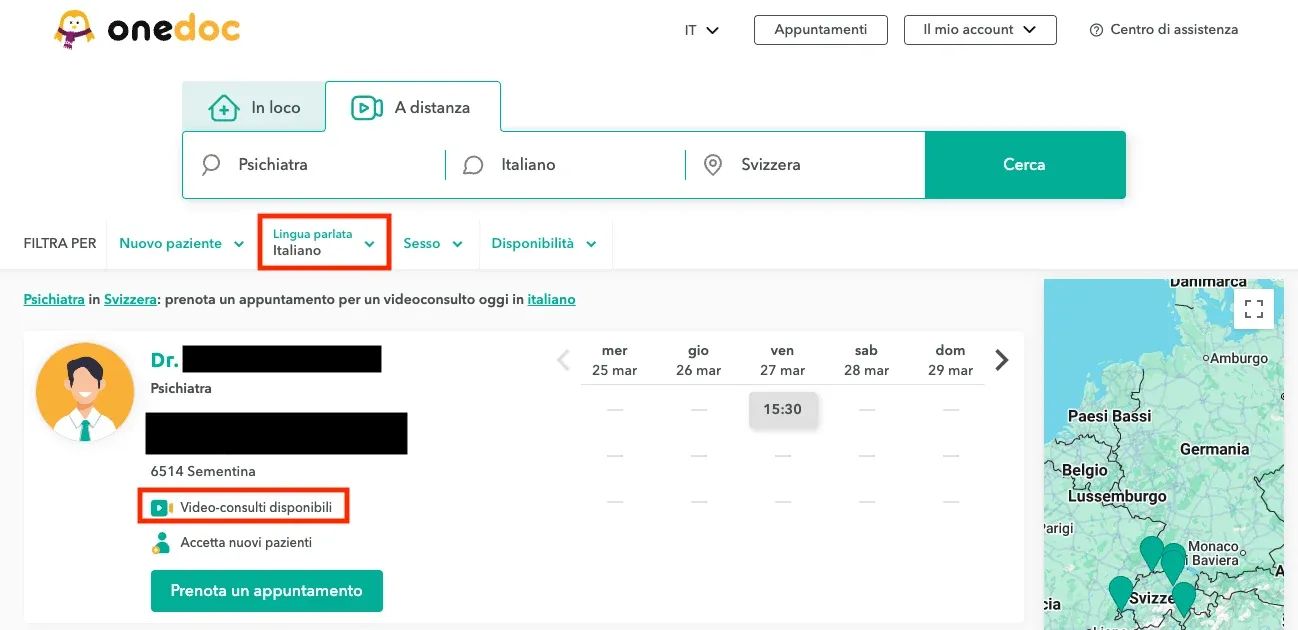This screenshot has height=630, width=1298.
Task: Click the ven 27 mar column header
Action: pyautogui.click(x=783, y=361)
